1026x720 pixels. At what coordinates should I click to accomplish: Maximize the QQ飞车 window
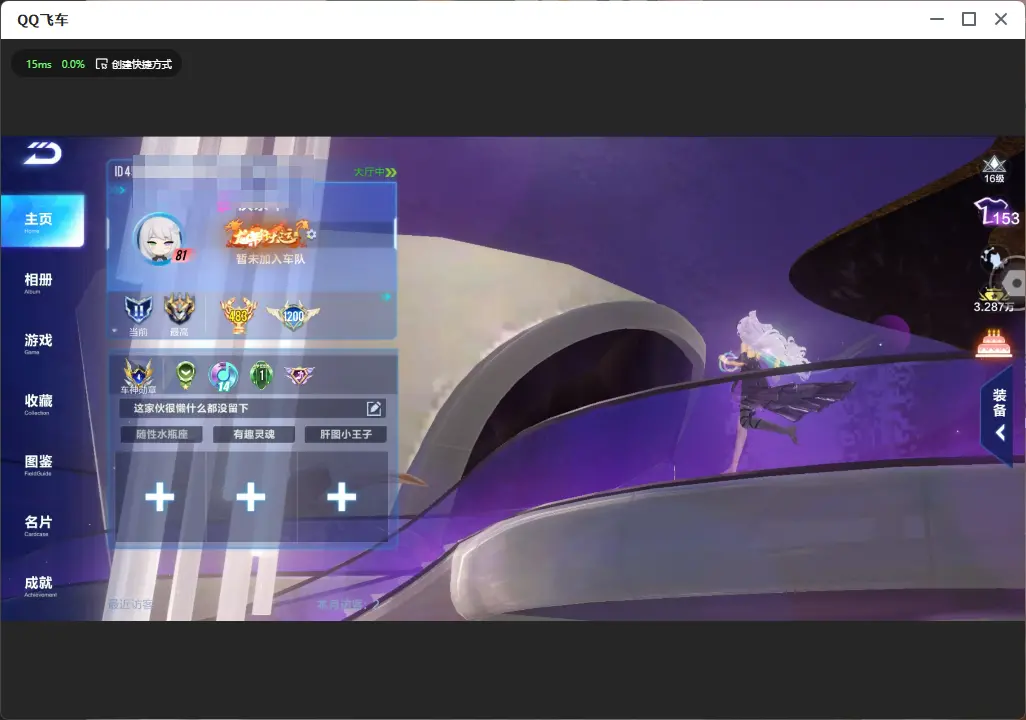pyautogui.click(x=969, y=20)
